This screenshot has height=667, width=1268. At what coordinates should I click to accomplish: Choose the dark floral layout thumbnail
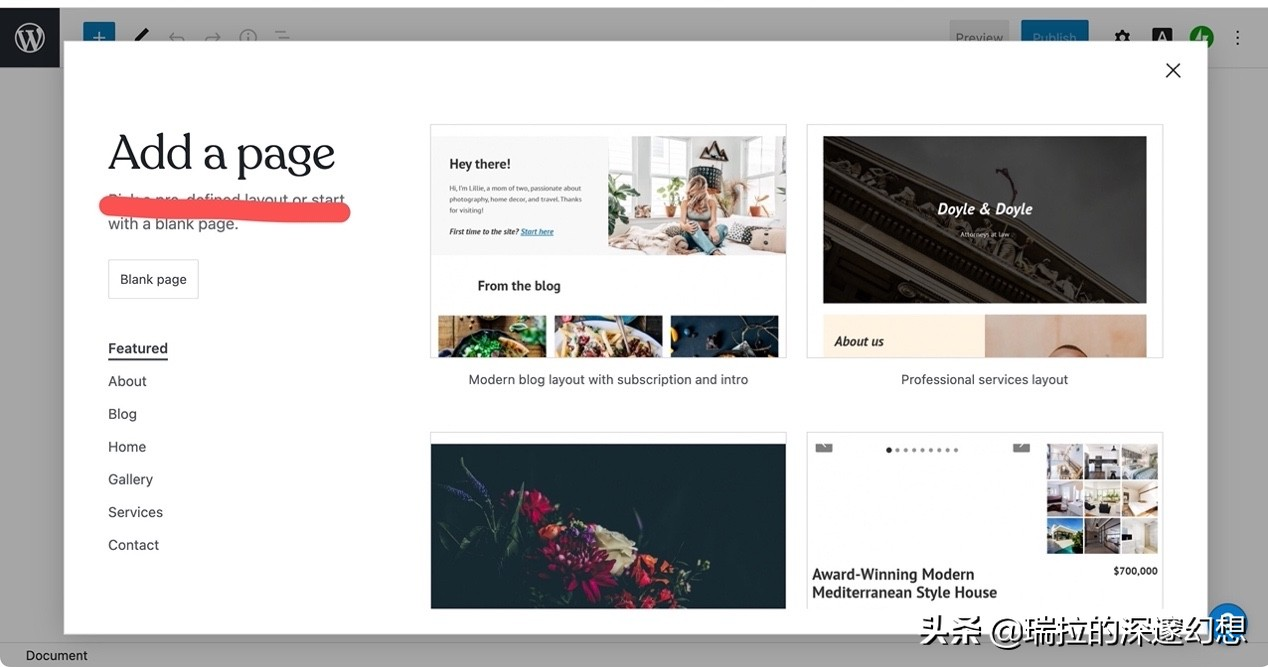coord(608,521)
